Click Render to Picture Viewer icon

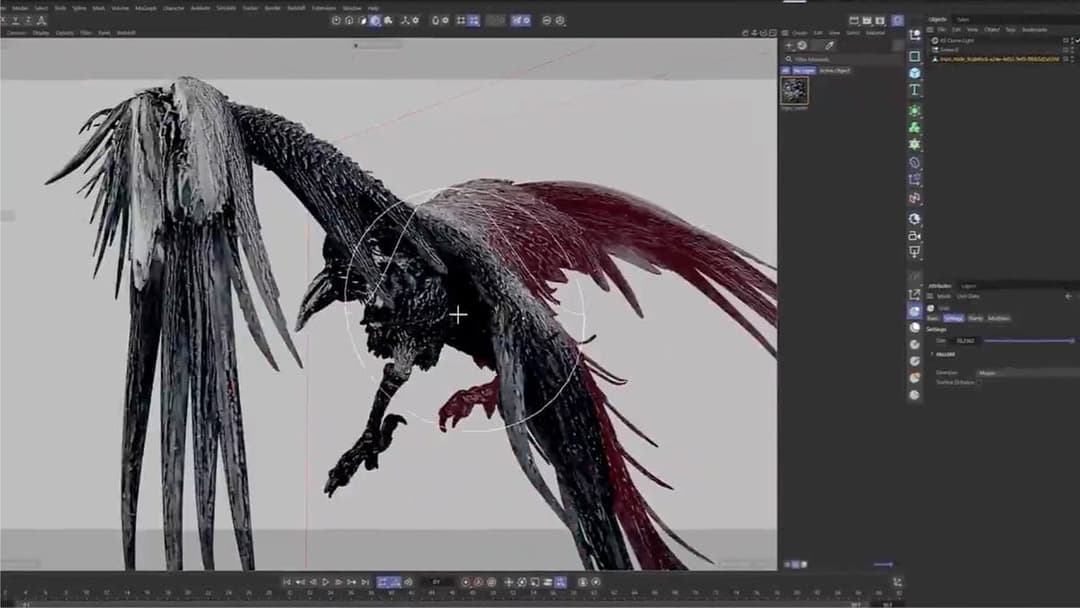tap(867, 21)
